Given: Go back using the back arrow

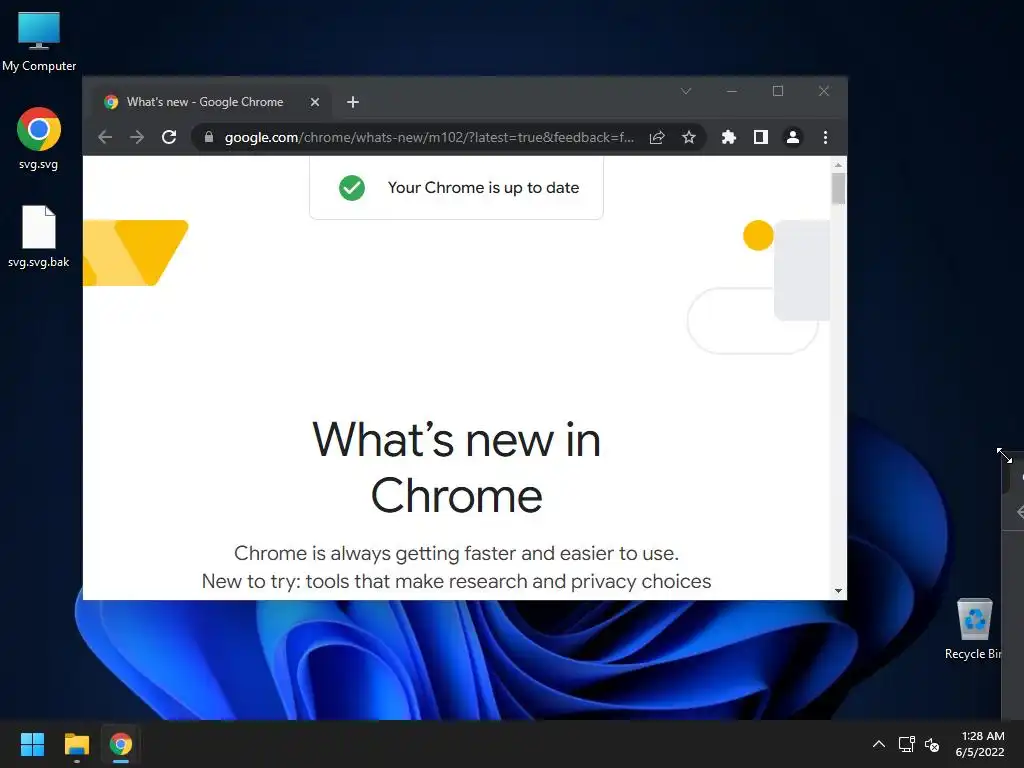Looking at the screenshot, I should point(105,137).
